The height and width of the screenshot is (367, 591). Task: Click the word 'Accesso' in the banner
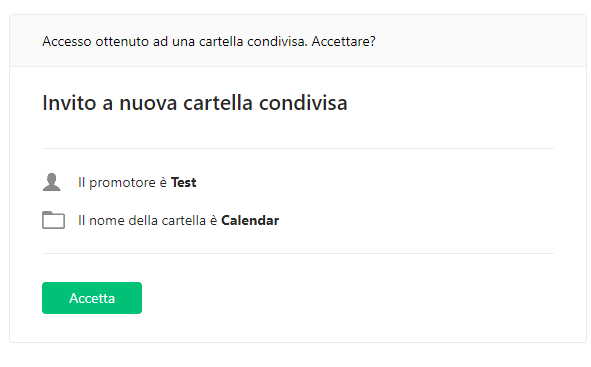(67, 41)
